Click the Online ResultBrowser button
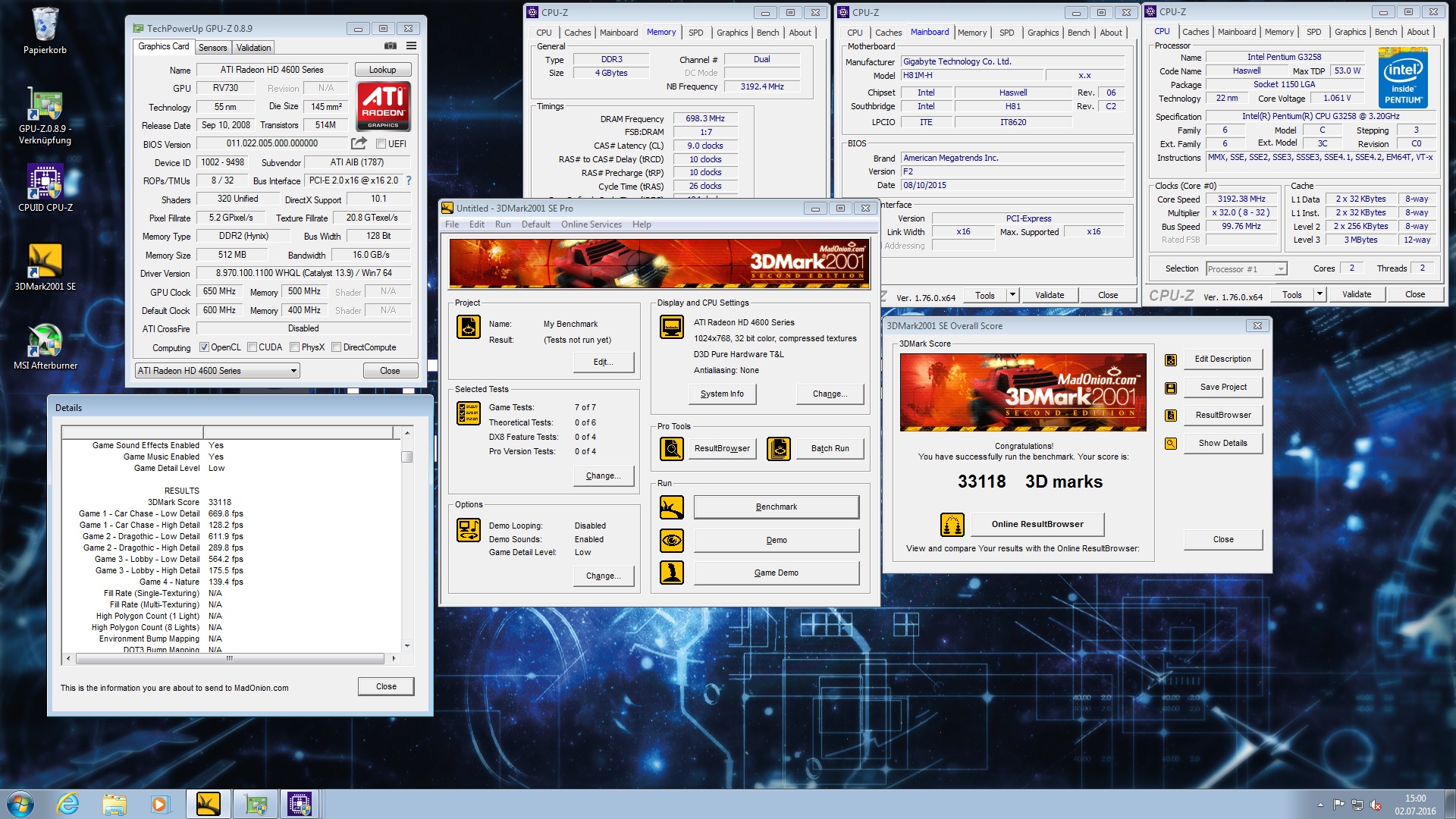The width and height of the screenshot is (1456, 819). coord(1037,524)
